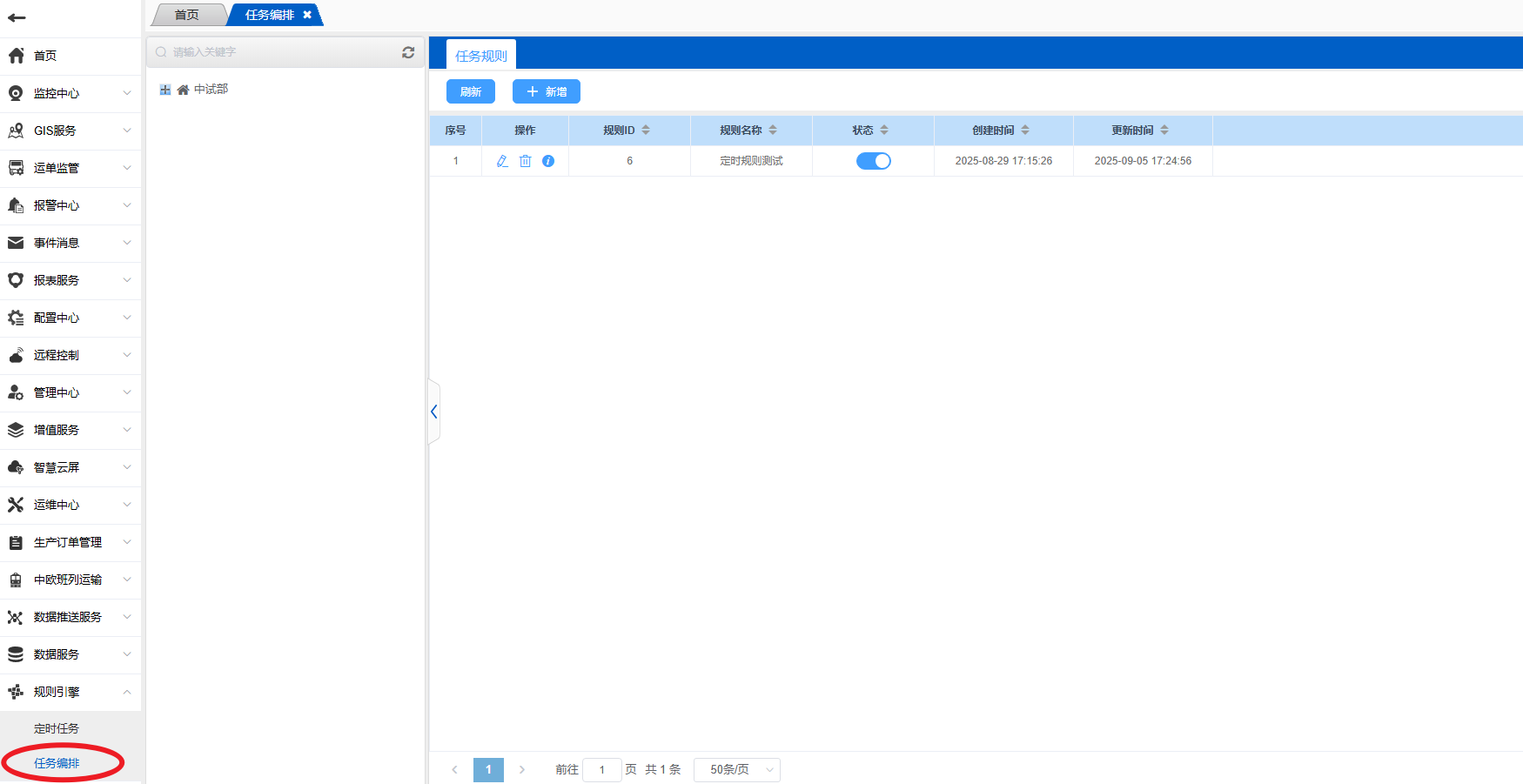Sort by the 创建时间 column arrows

(x=1025, y=130)
